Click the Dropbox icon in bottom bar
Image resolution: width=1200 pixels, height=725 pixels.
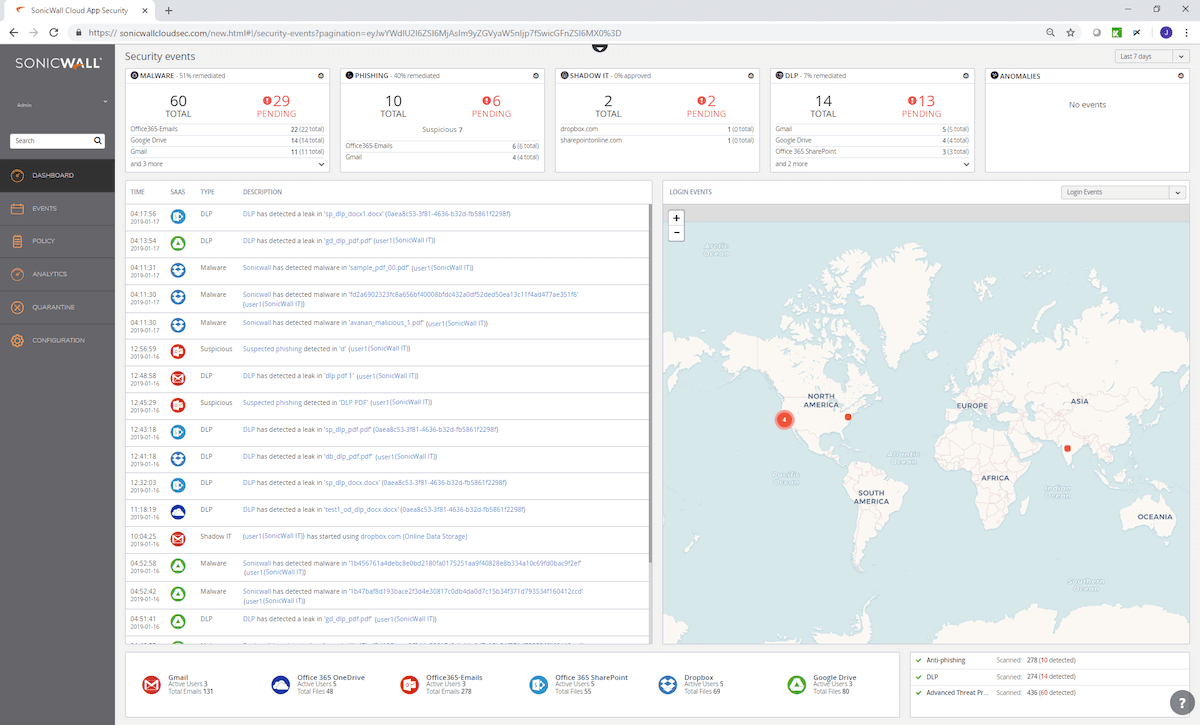pos(668,685)
